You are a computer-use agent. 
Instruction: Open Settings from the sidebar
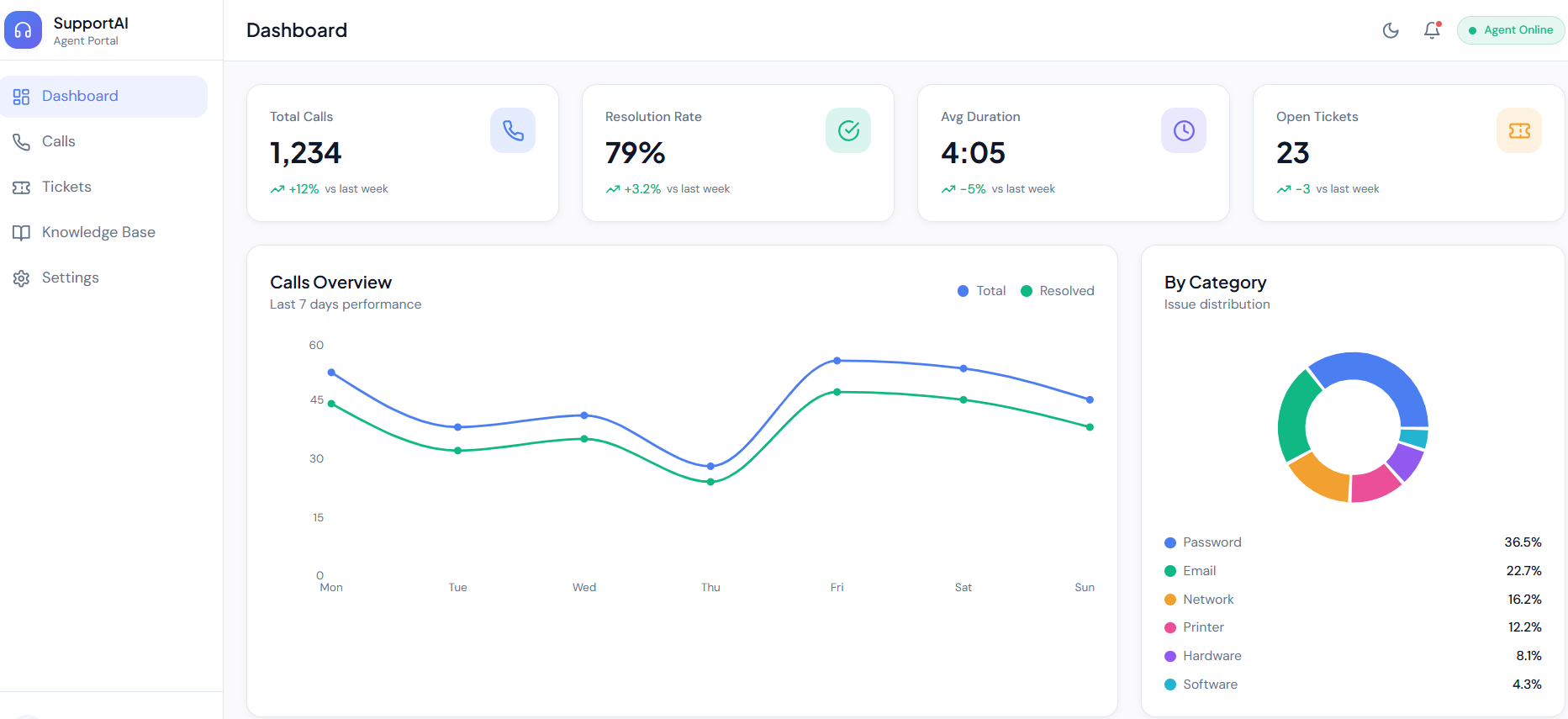click(70, 278)
